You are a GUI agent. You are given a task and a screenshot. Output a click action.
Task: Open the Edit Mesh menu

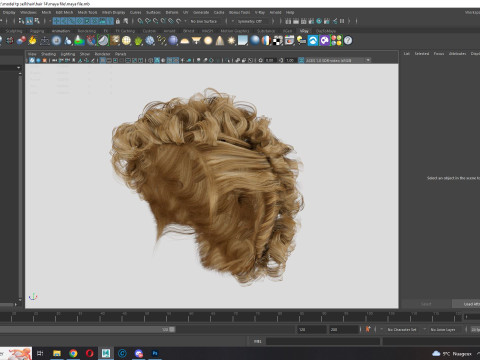tap(64, 12)
